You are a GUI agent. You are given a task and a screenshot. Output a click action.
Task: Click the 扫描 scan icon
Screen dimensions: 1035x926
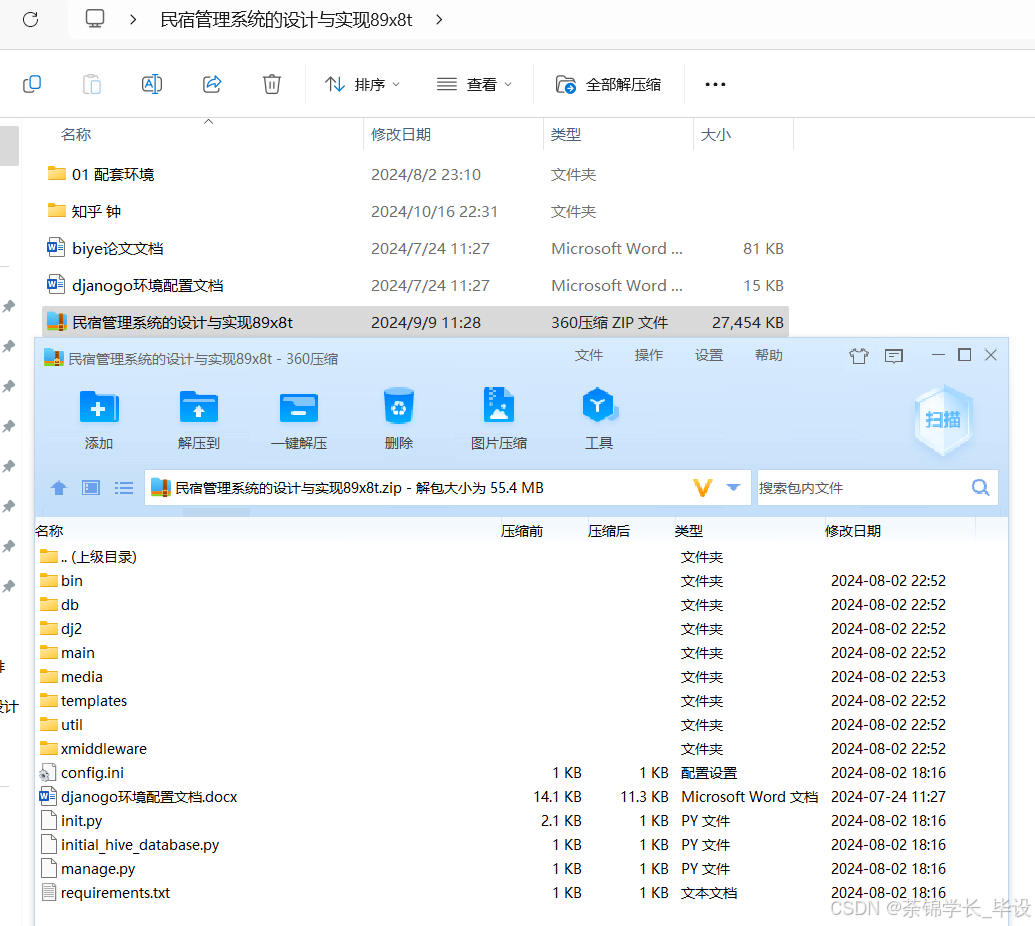[941, 420]
